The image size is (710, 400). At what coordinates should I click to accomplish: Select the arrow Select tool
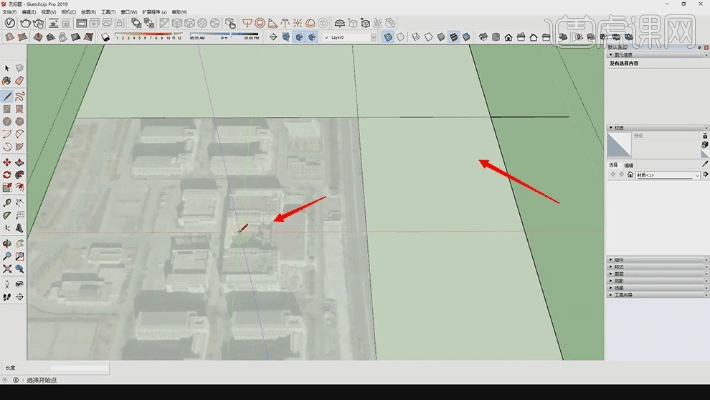point(7,69)
